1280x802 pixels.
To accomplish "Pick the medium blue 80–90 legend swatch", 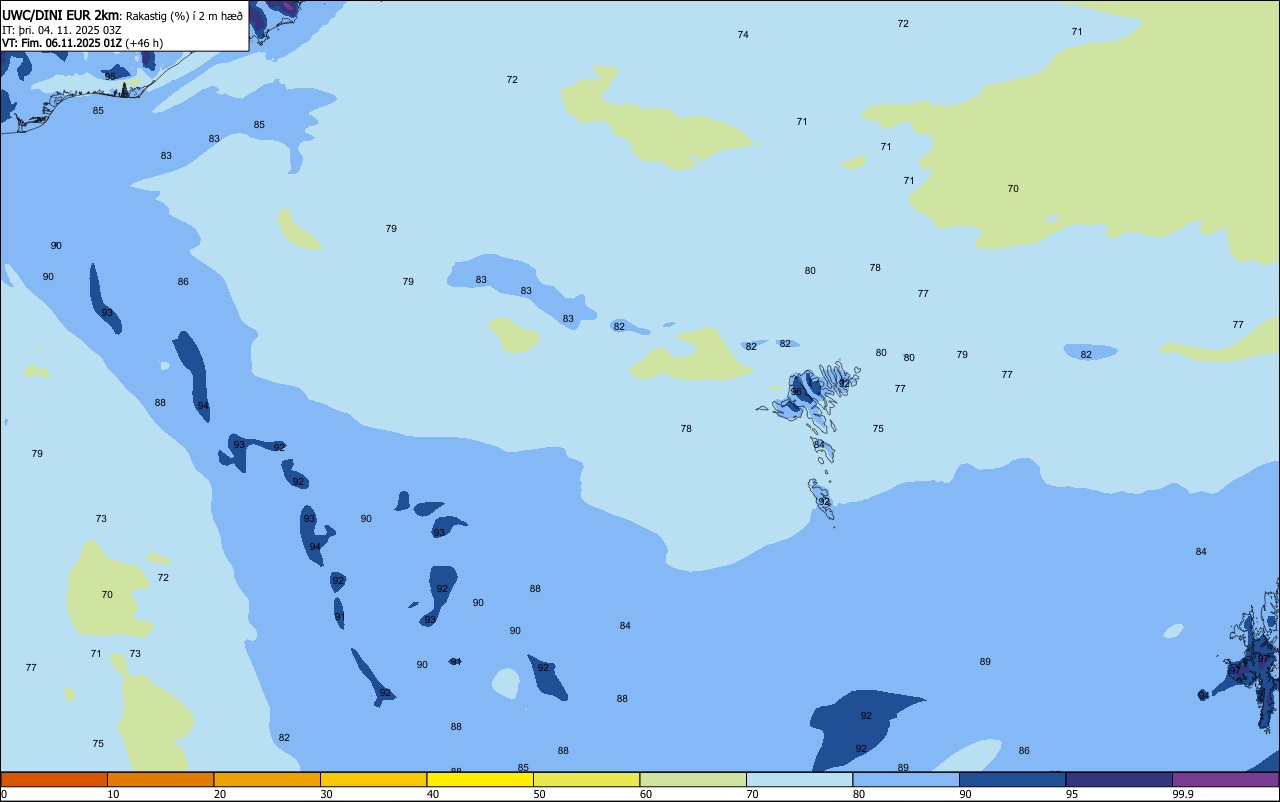I will 906,779.
